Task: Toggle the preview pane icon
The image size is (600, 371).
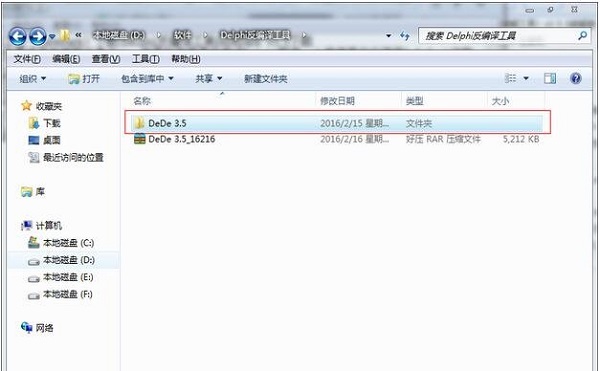Action: pos(550,78)
